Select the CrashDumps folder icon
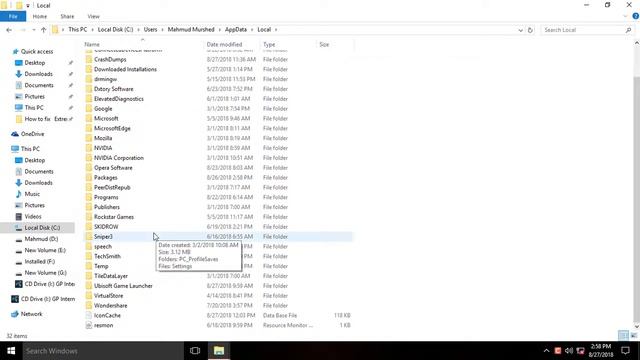Viewport: 640px width, 360px height. (89, 59)
